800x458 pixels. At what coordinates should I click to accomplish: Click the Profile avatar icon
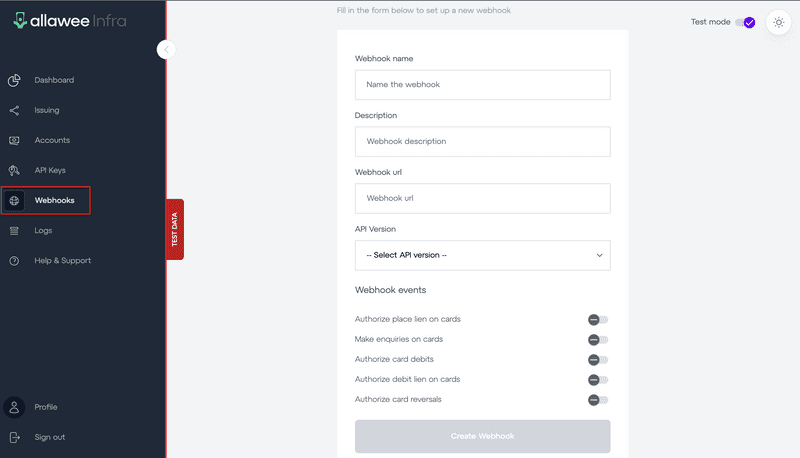[14, 407]
